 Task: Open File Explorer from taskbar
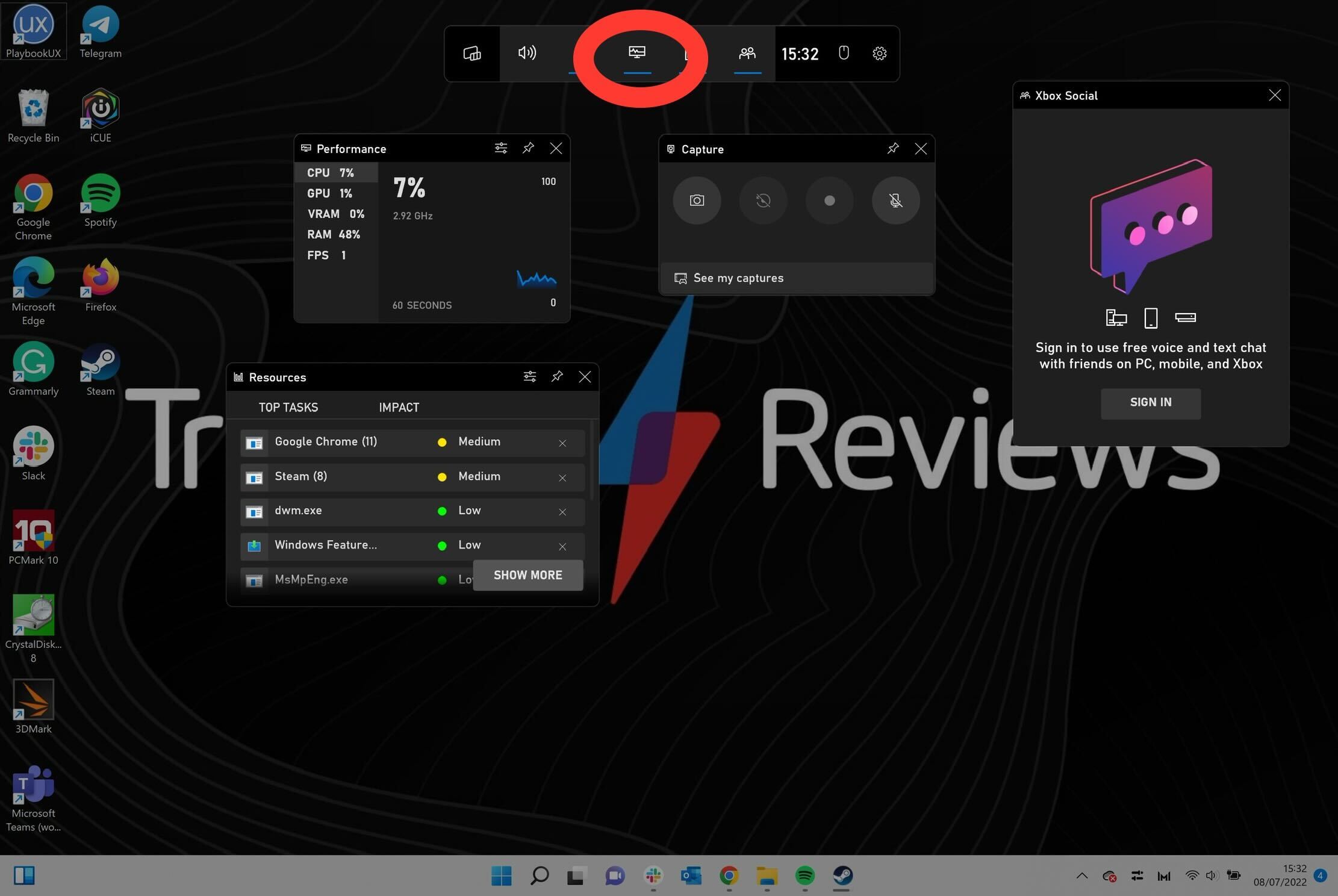click(767, 876)
